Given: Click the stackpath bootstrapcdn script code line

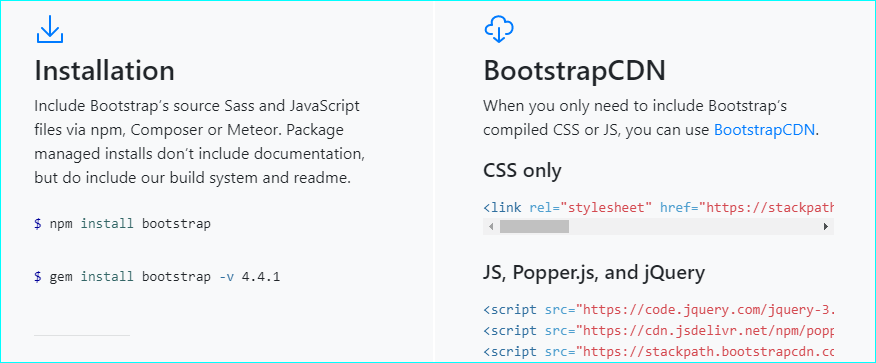Looking at the screenshot, I should coord(658,351).
